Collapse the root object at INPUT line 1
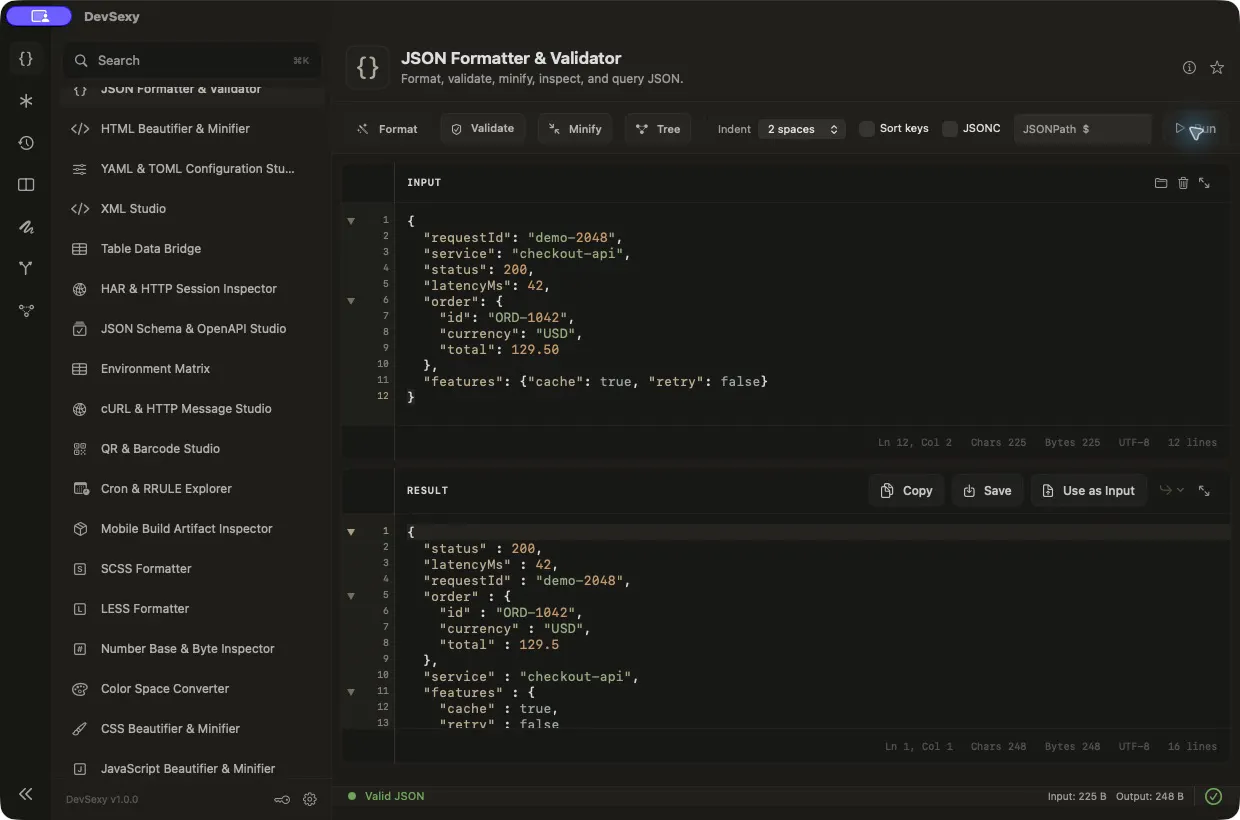Screen dimensions: 1240x820 pos(351,221)
